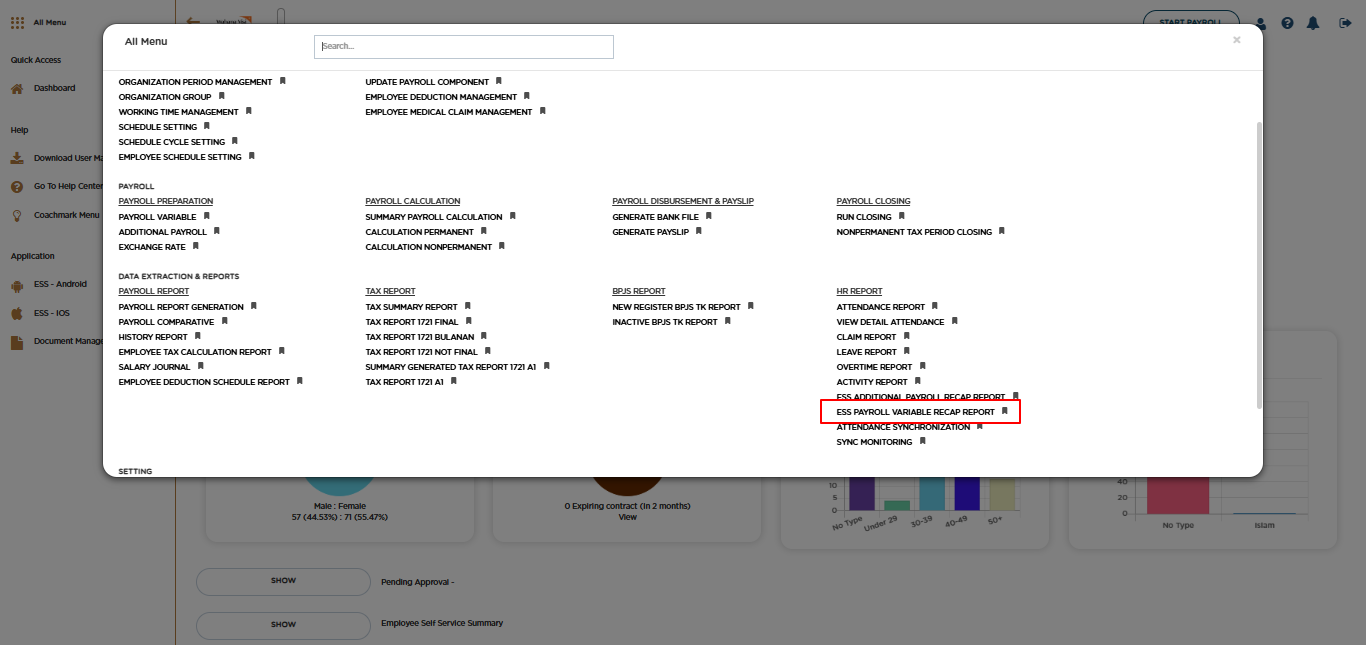The image size is (1366, 645).
Task: Open the All Menu grid icon in sidebar
Action: pos(17,22)
